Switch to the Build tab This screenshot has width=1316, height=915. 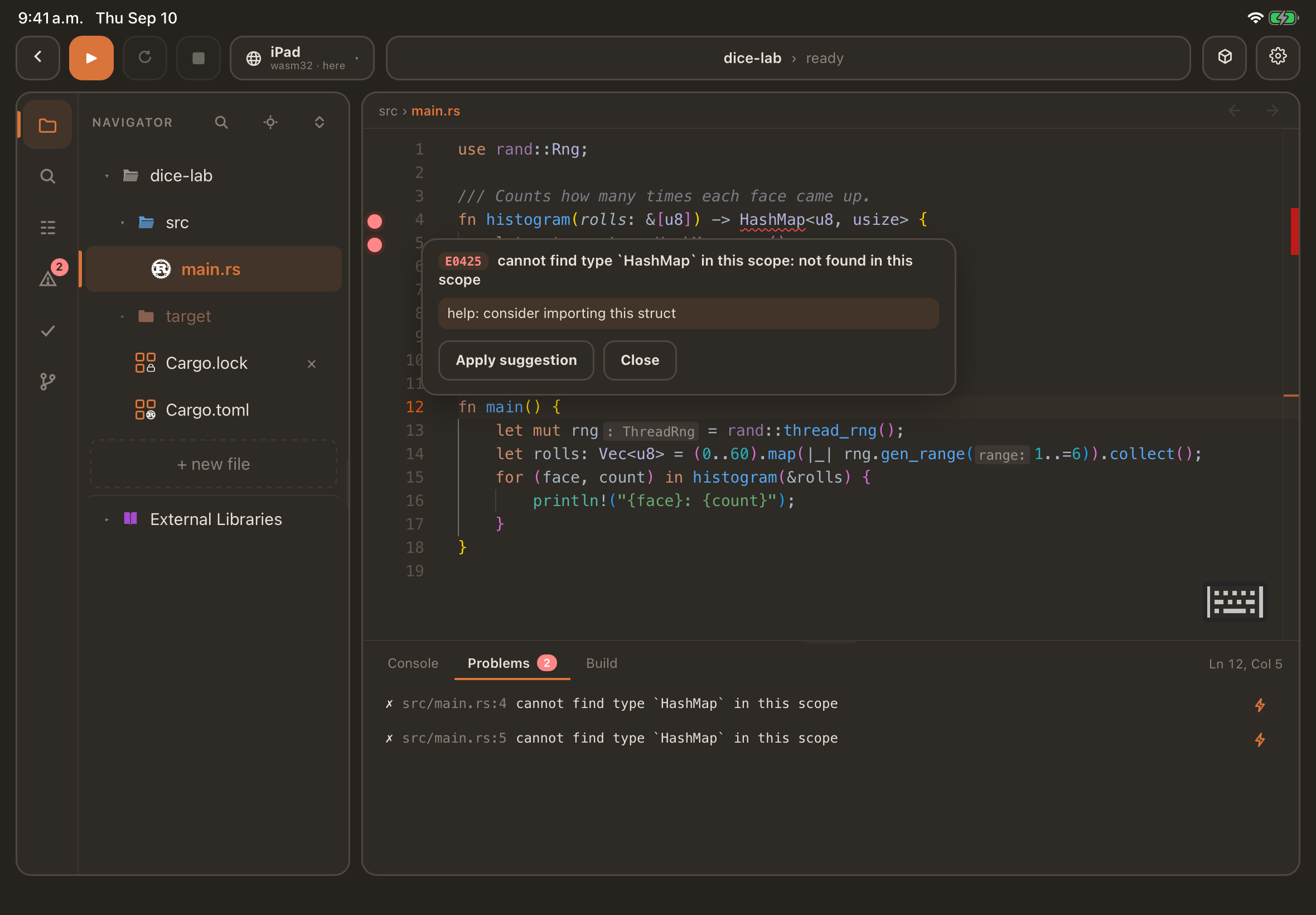pos(602,663)
